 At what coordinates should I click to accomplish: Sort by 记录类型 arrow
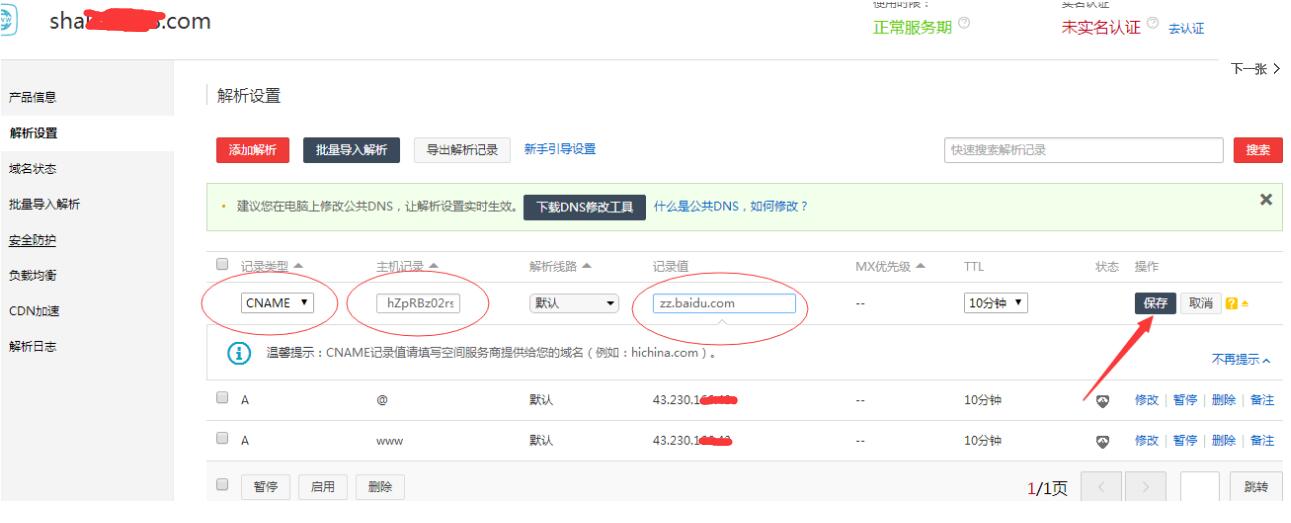[297, 265]
